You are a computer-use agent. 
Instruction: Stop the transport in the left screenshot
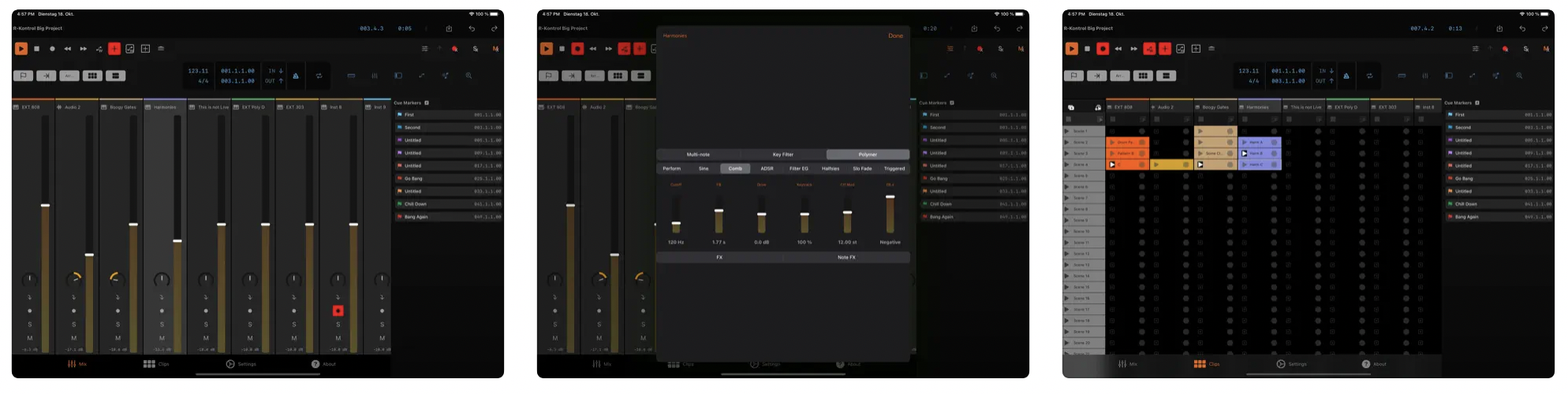[x=36, y=49]
